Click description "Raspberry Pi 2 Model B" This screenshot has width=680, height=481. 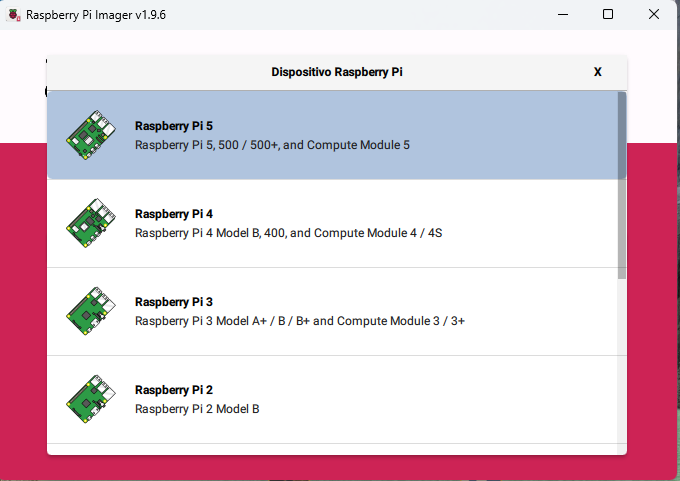(x=197, y=409)
